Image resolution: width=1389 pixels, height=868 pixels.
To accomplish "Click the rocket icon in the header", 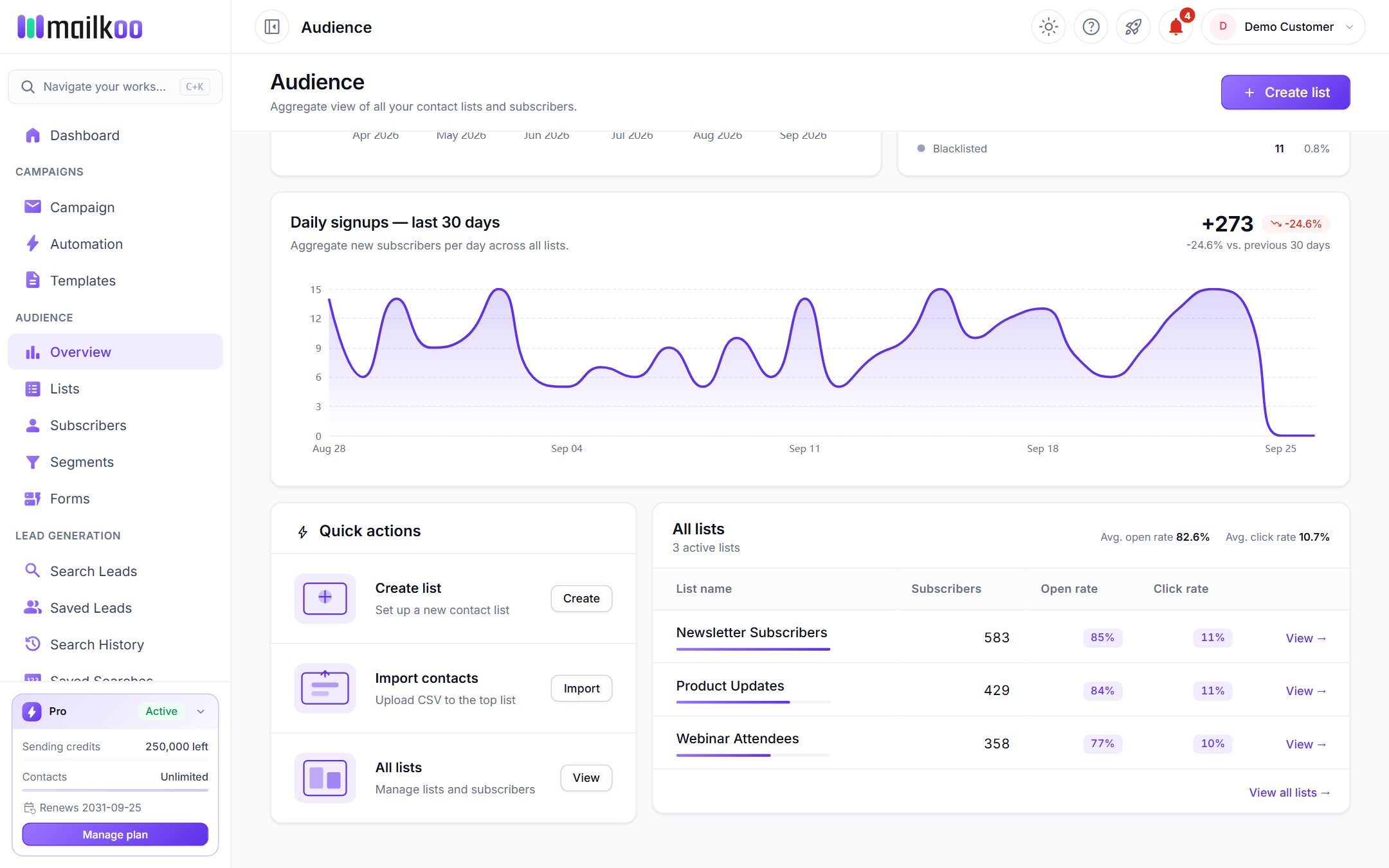I will [1133, 27].
